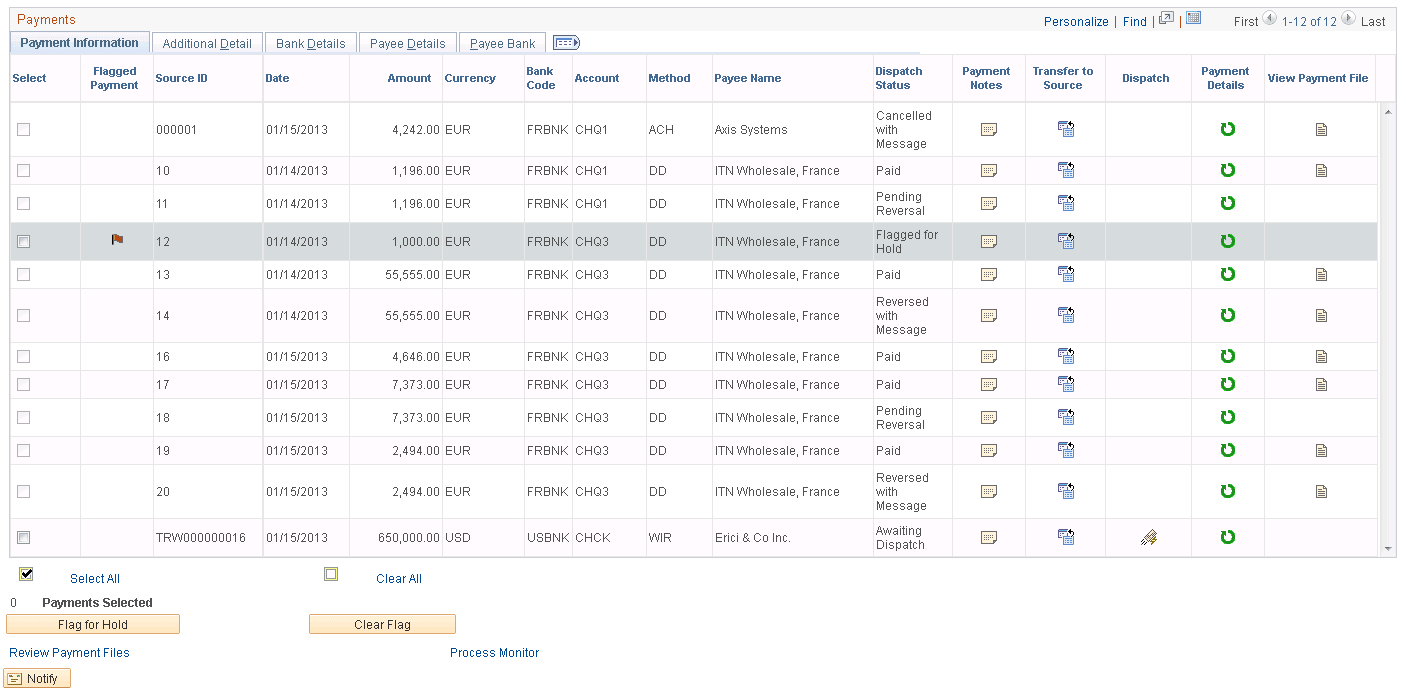This screenshot has width=1406, height=694.
Task: Switch to the Additional Detail tab
Action: (x=207, y=42)
